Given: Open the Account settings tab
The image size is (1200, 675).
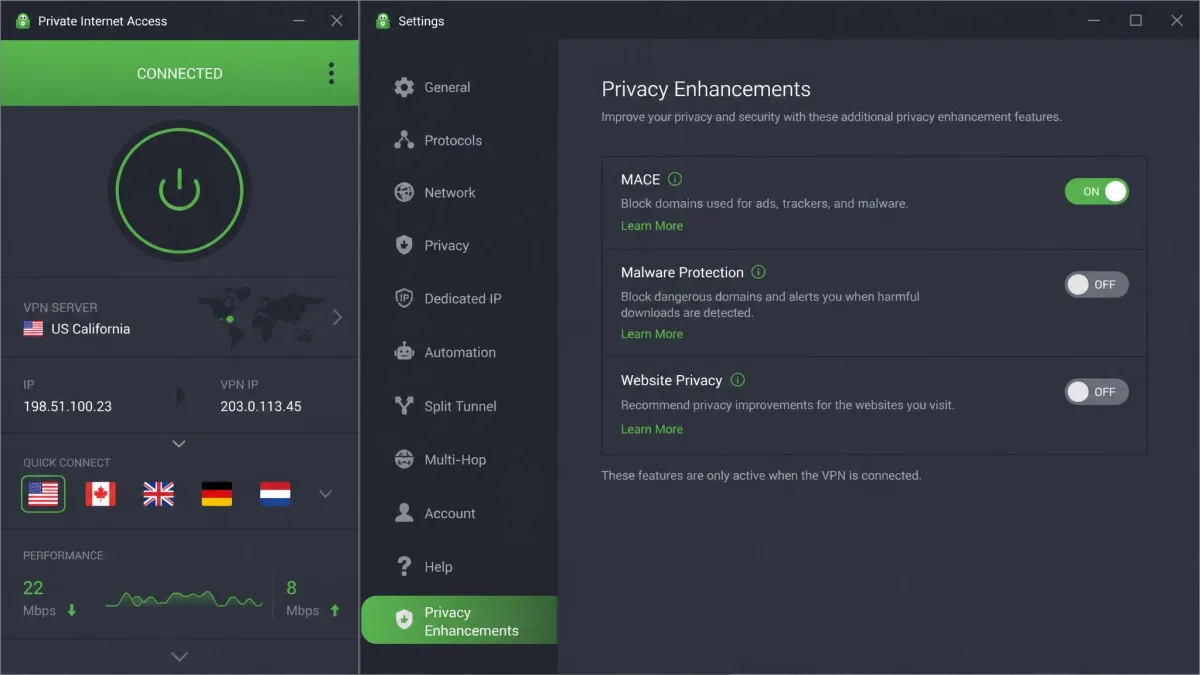Looking at the screenshot, I should point(459,513).
